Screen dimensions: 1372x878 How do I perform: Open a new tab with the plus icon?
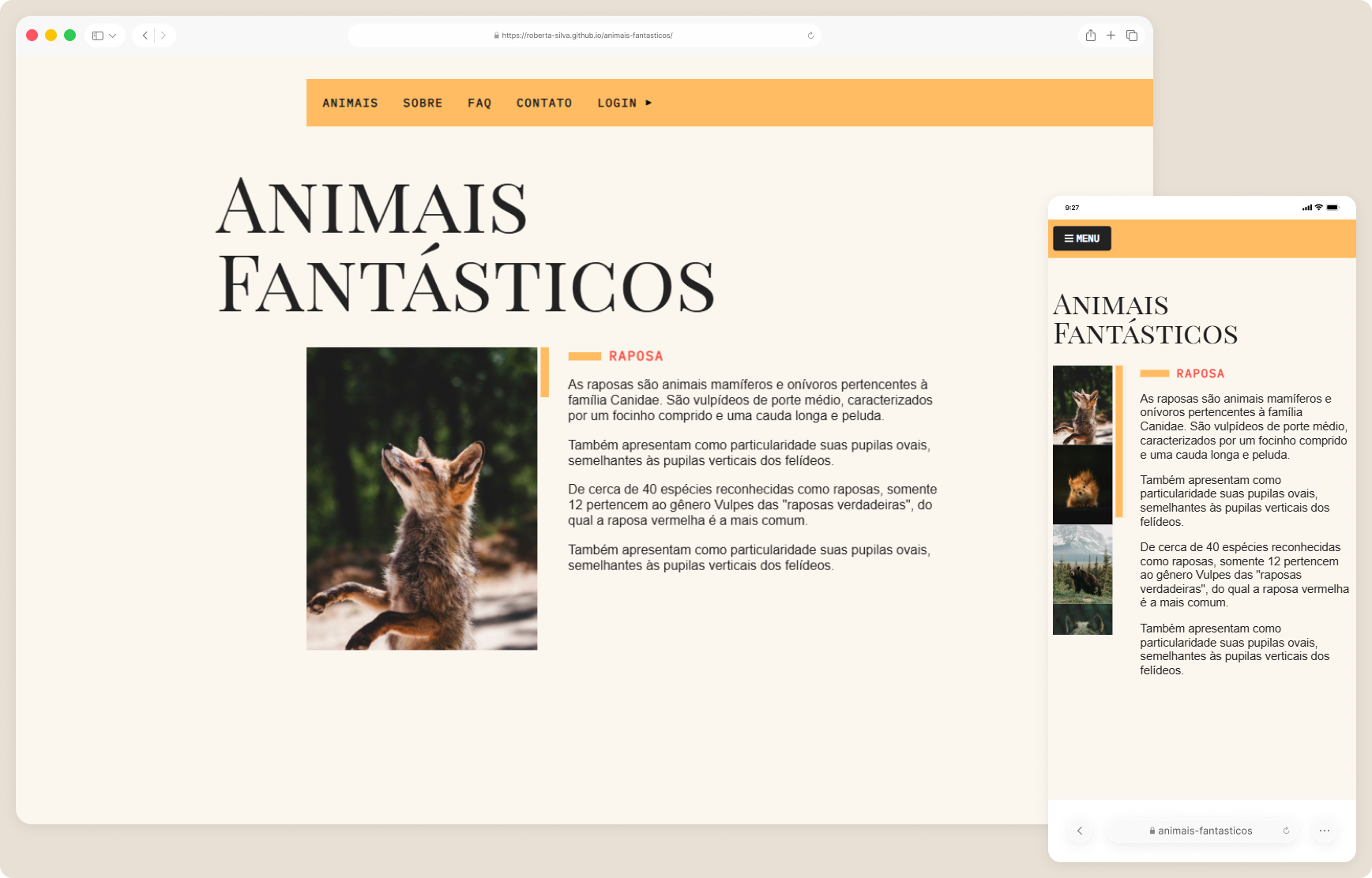pos(1111,36)
